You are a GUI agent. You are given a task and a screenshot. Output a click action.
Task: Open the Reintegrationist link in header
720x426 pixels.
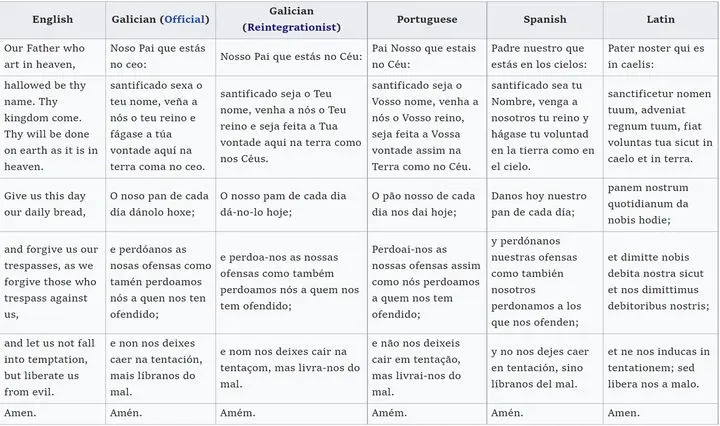(288, 27)
